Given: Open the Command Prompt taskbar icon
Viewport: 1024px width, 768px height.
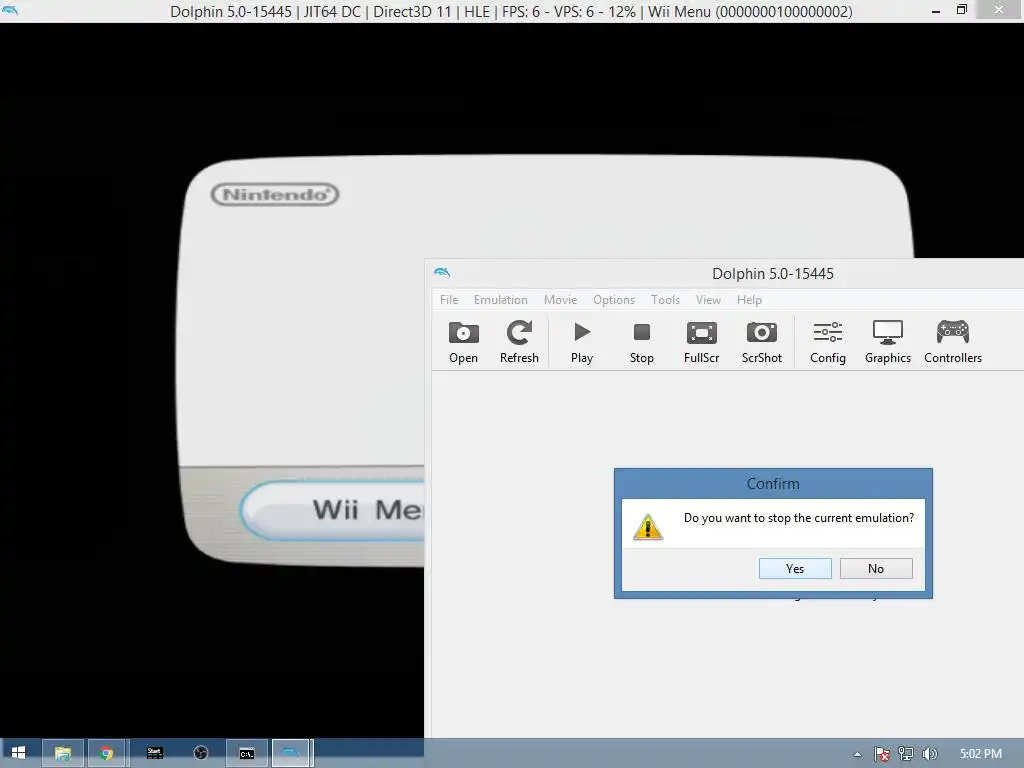Looking at the screenshot, I should click(247, 753).
